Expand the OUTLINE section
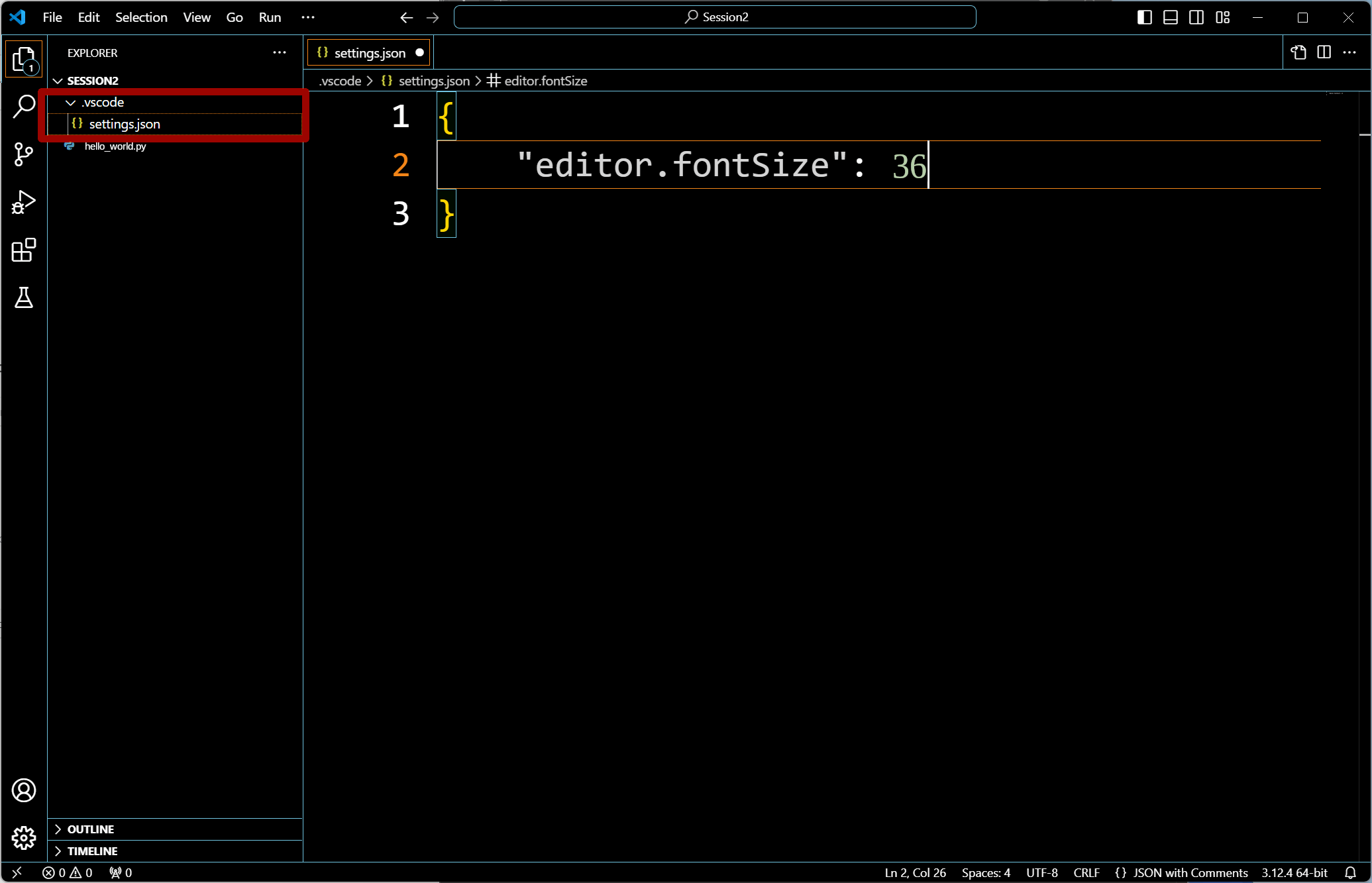1372x883 pixels. click(x=91, y=829)
